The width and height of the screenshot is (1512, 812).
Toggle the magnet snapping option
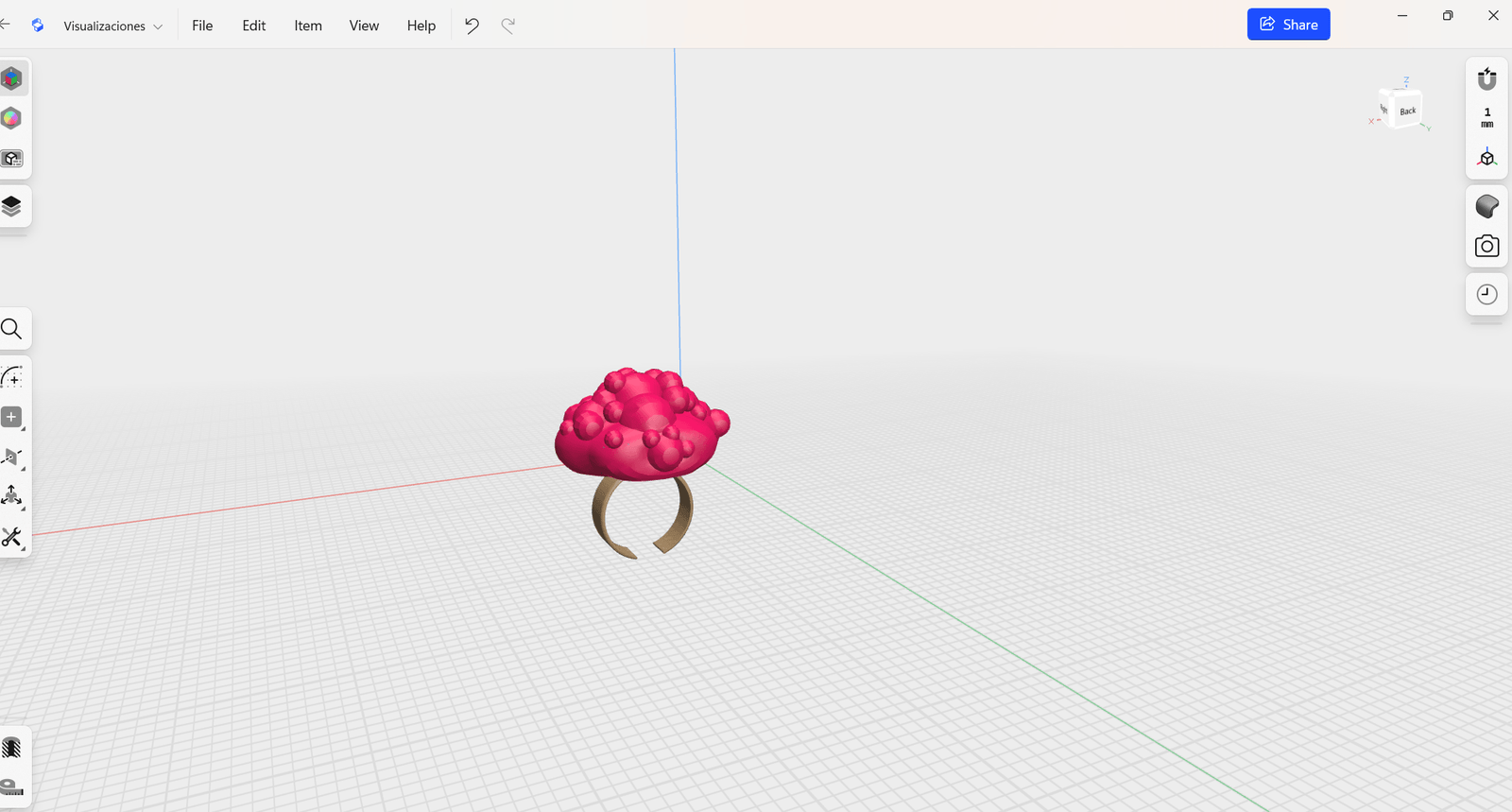click(1487, 78)
